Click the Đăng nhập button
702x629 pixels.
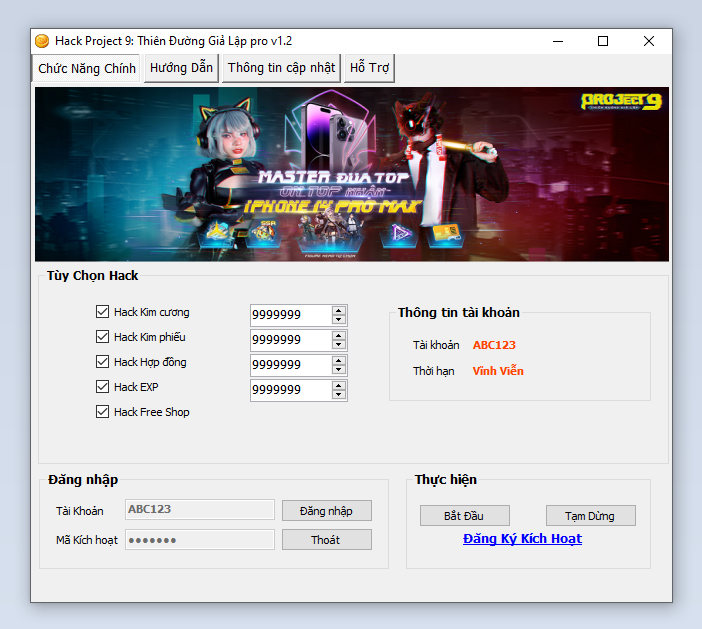(326, 510)
